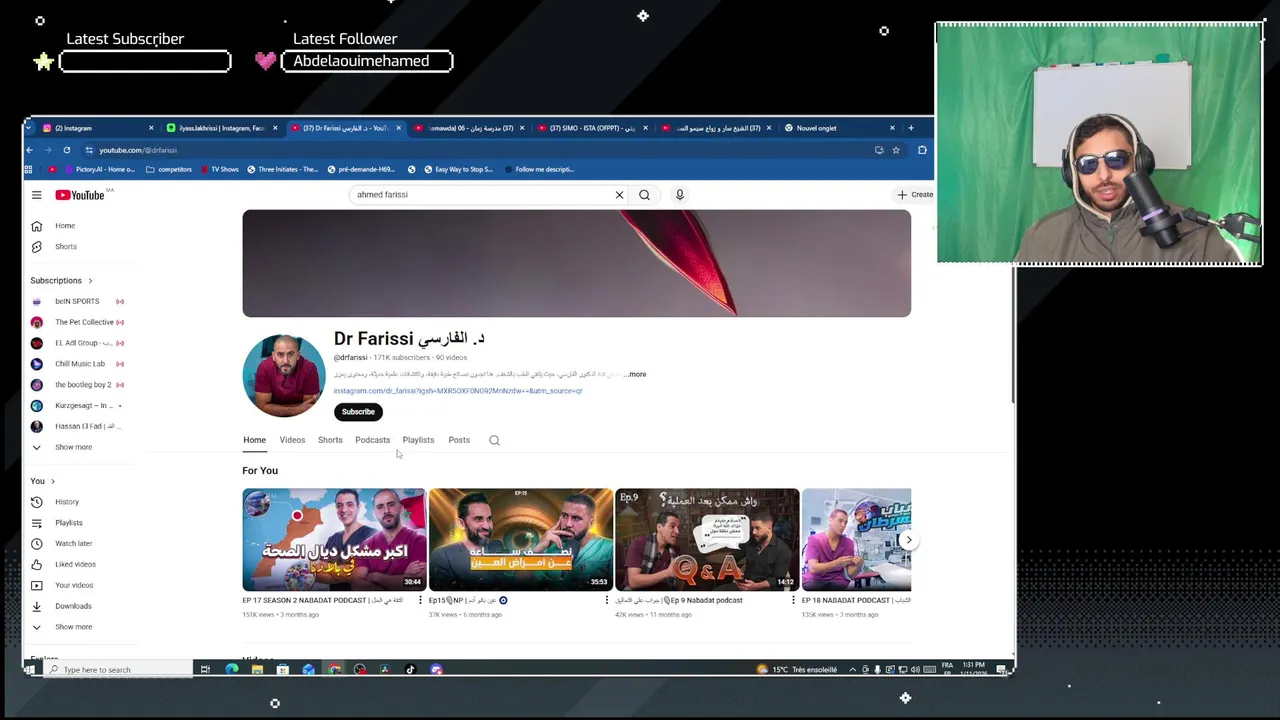Open TikTok from the taskbar
The height and width of the screenshot is (720, 1280).
[410, 670]
